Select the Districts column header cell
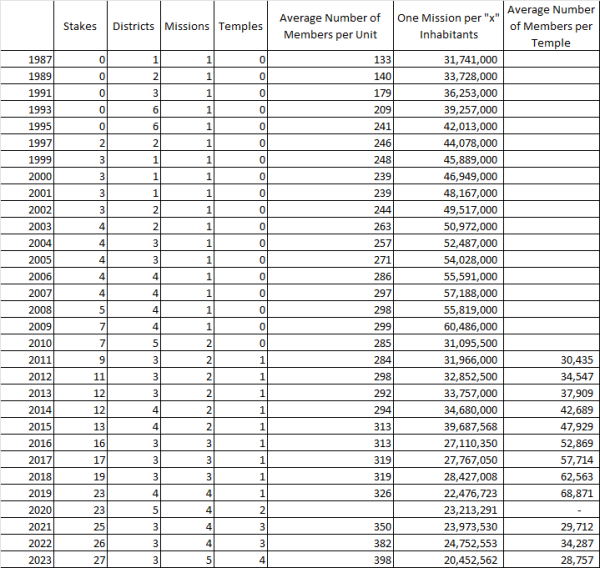This screenshot has height=568, width=600. (x=133, y=25)
